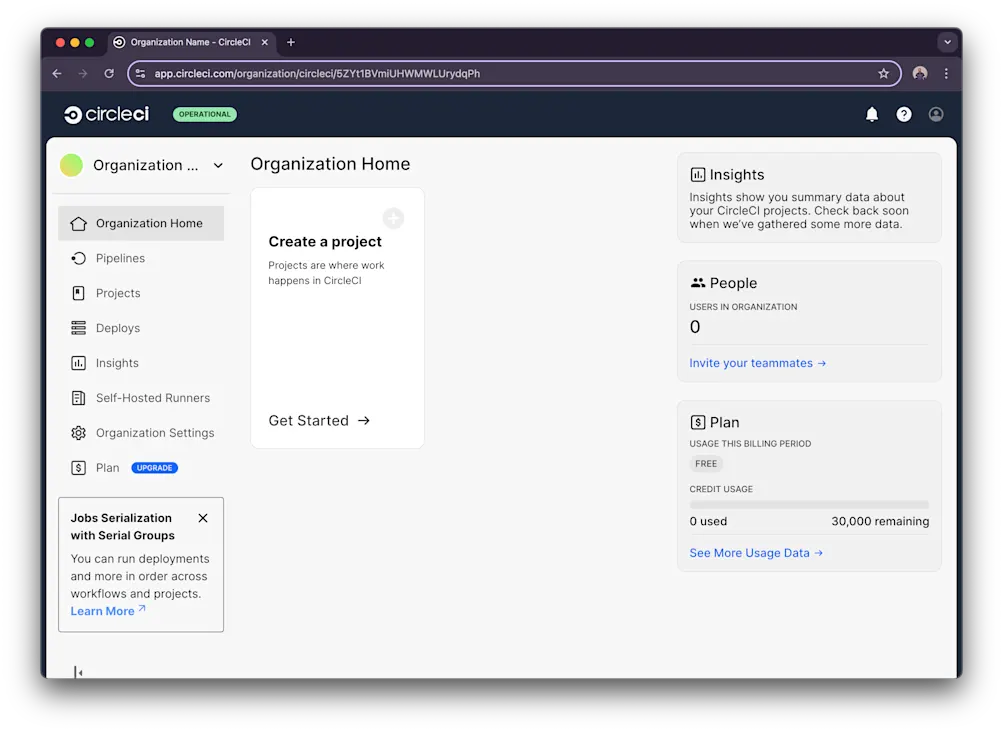Click the Create a project heading
The height and width of the screenshot is (732, 1003).
point(325,241)
